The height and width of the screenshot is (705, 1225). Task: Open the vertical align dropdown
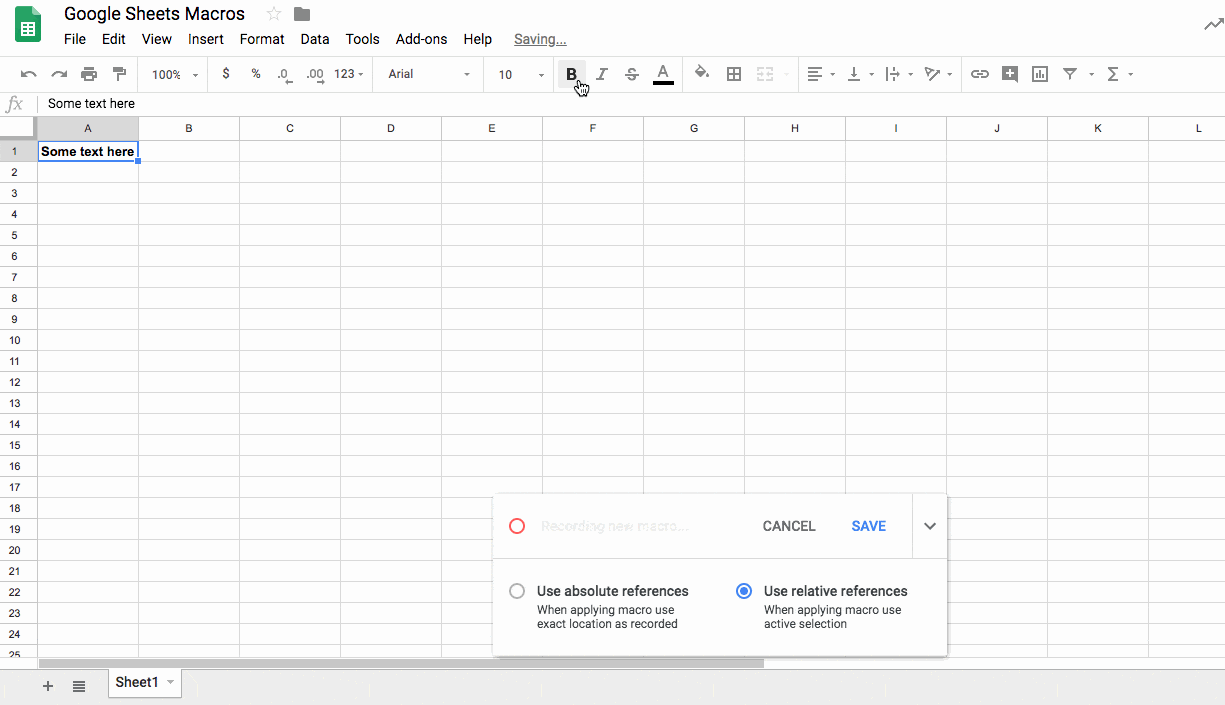pos(860,74)
